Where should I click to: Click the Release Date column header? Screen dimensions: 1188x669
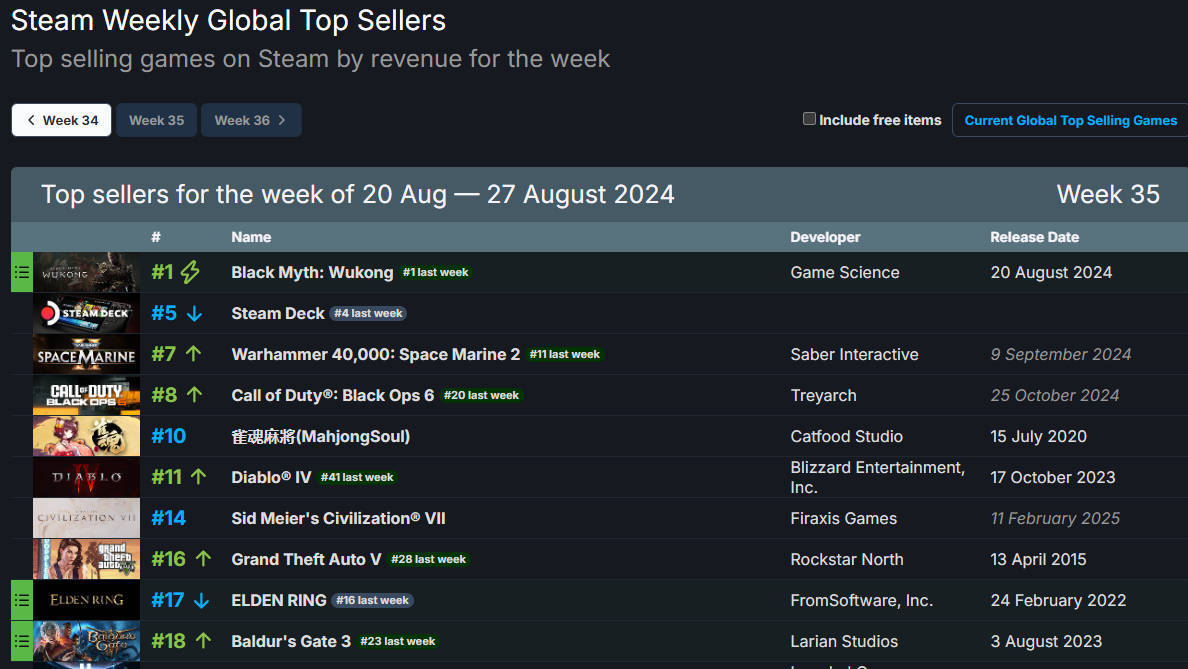click(x=1034, y=237)
